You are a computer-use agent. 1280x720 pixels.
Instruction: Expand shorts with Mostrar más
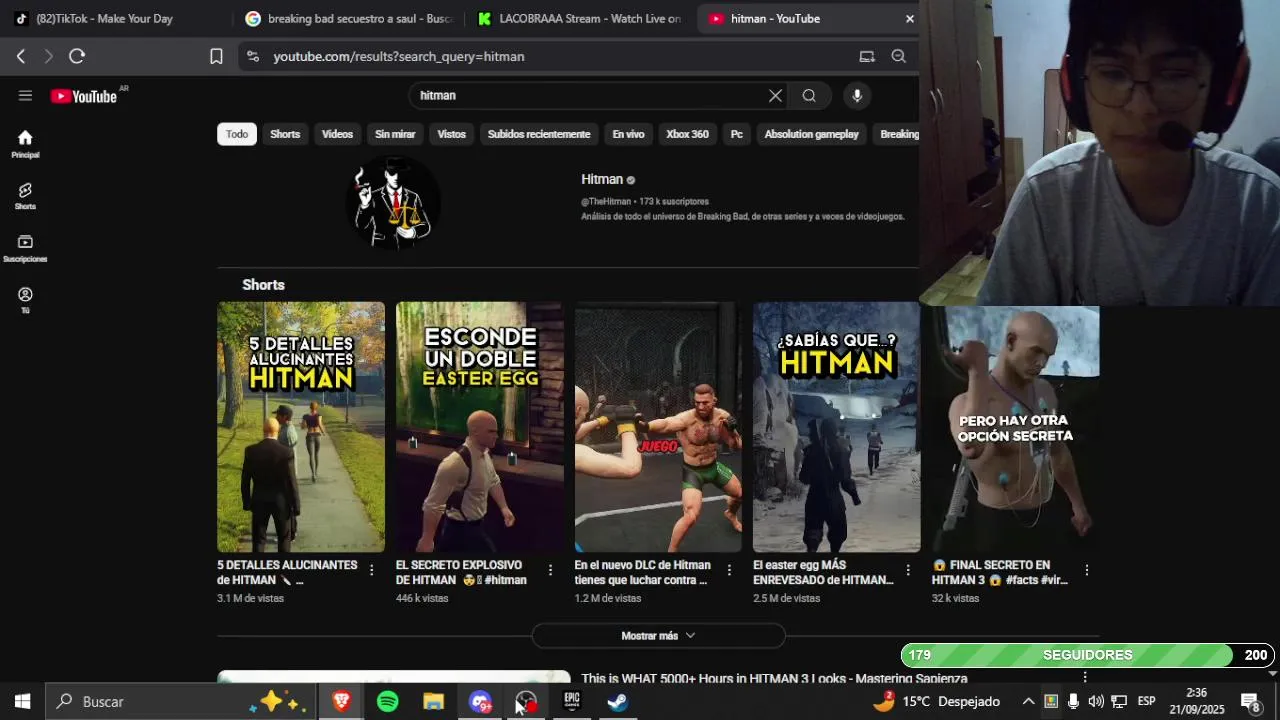(658, 636)
